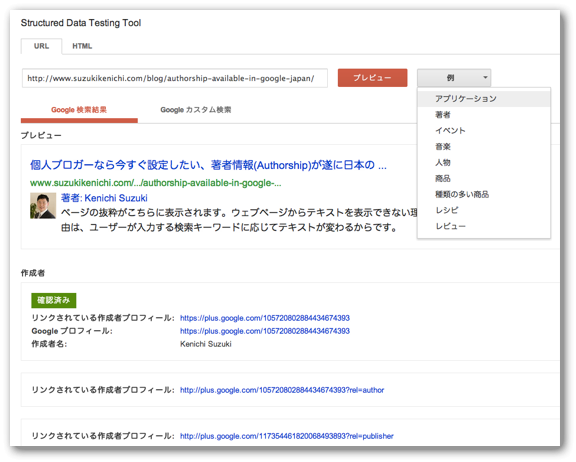Click the author profile photo thumbnail
The height and width of the screenshot is (462, 576).
click(x=43, y=206)
